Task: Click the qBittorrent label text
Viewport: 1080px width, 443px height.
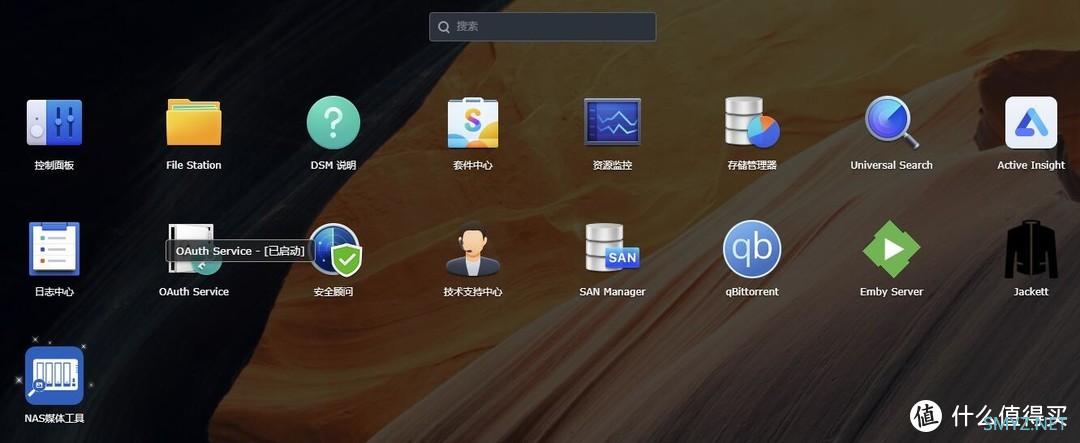Action: click(751, 292)
